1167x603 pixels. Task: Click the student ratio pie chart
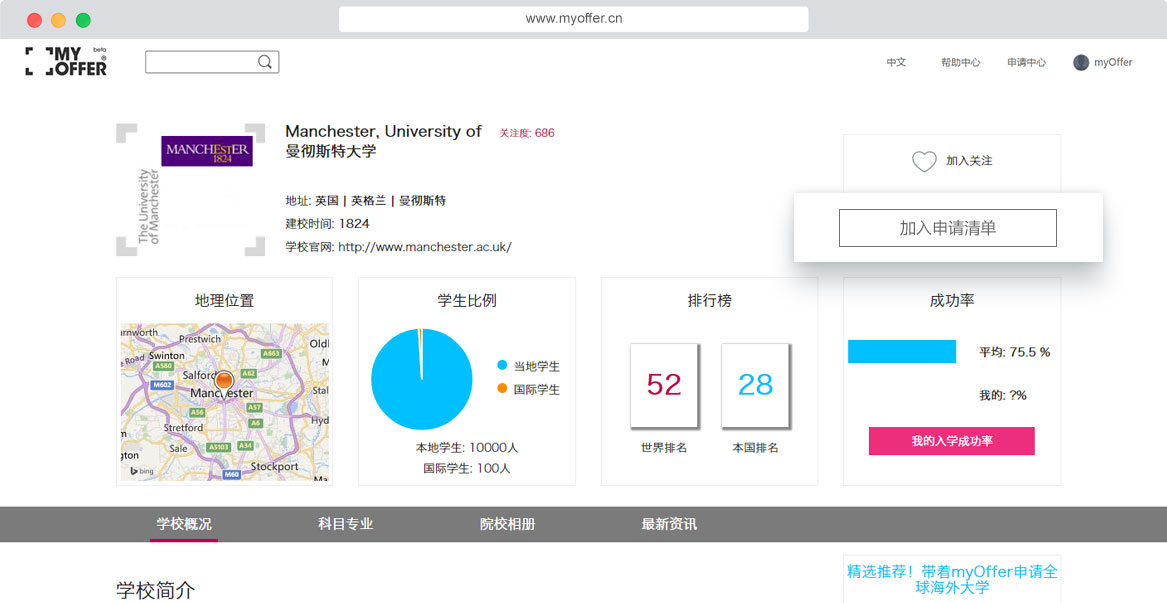[422, 379]
